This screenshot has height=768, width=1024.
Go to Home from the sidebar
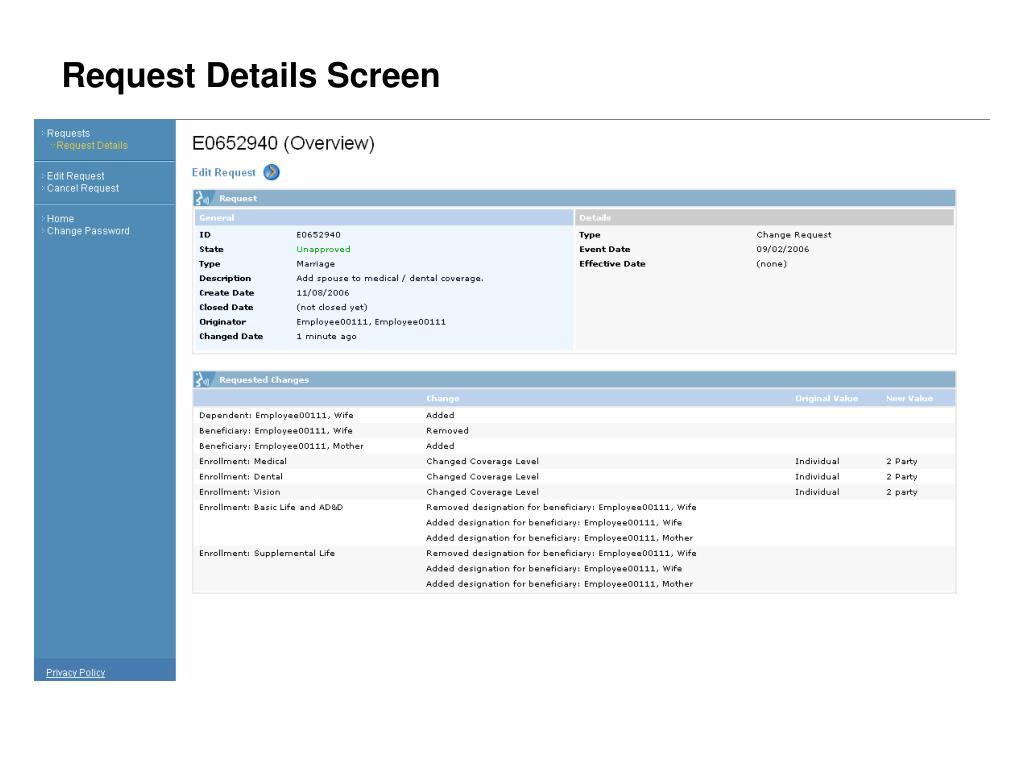[60, 219]
